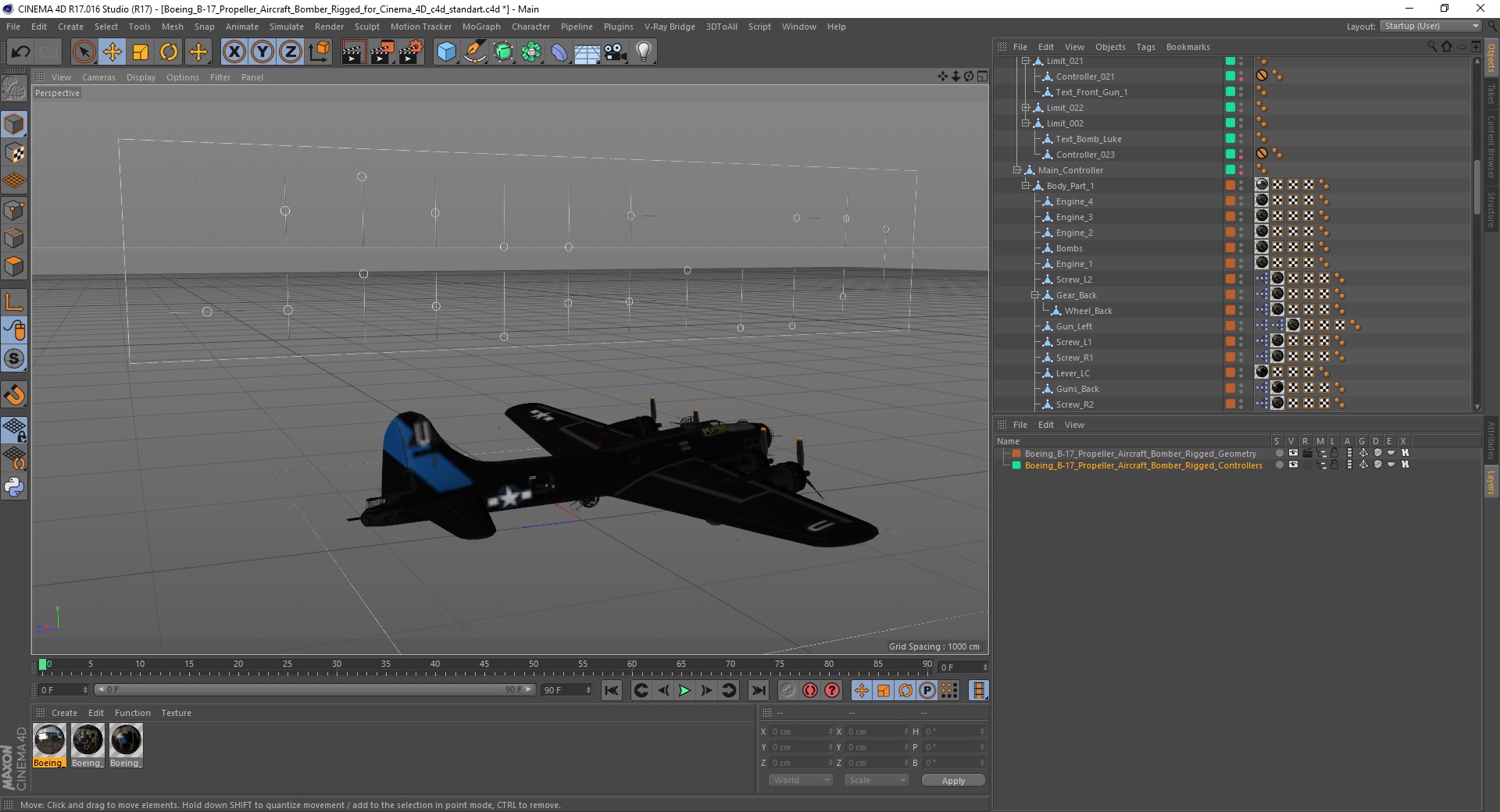1500x812 pixels.
Task: Toggle the Z axis lock
Action: click(291, 52)
